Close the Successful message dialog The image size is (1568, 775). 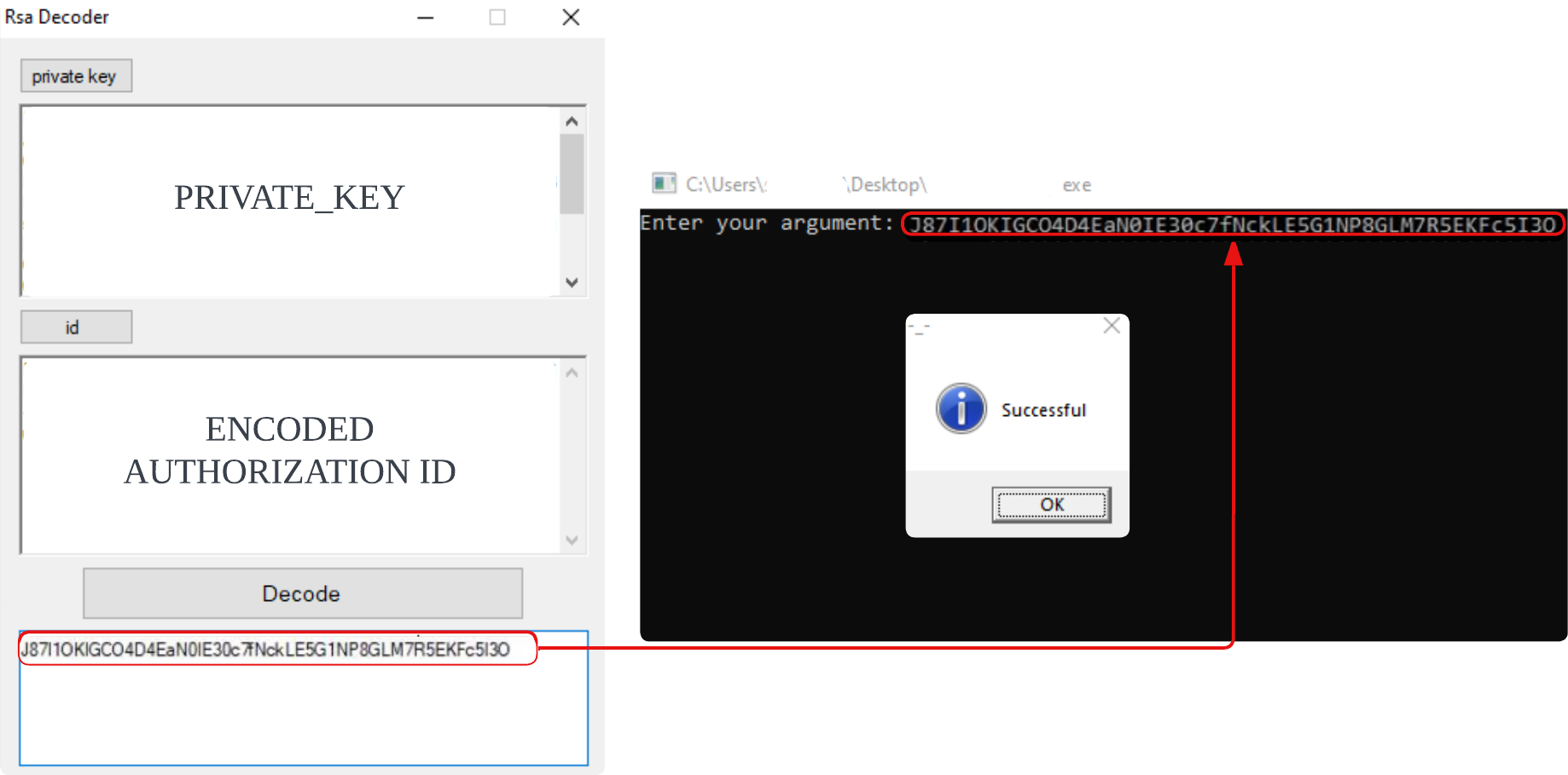click(x=1111, y=326)
